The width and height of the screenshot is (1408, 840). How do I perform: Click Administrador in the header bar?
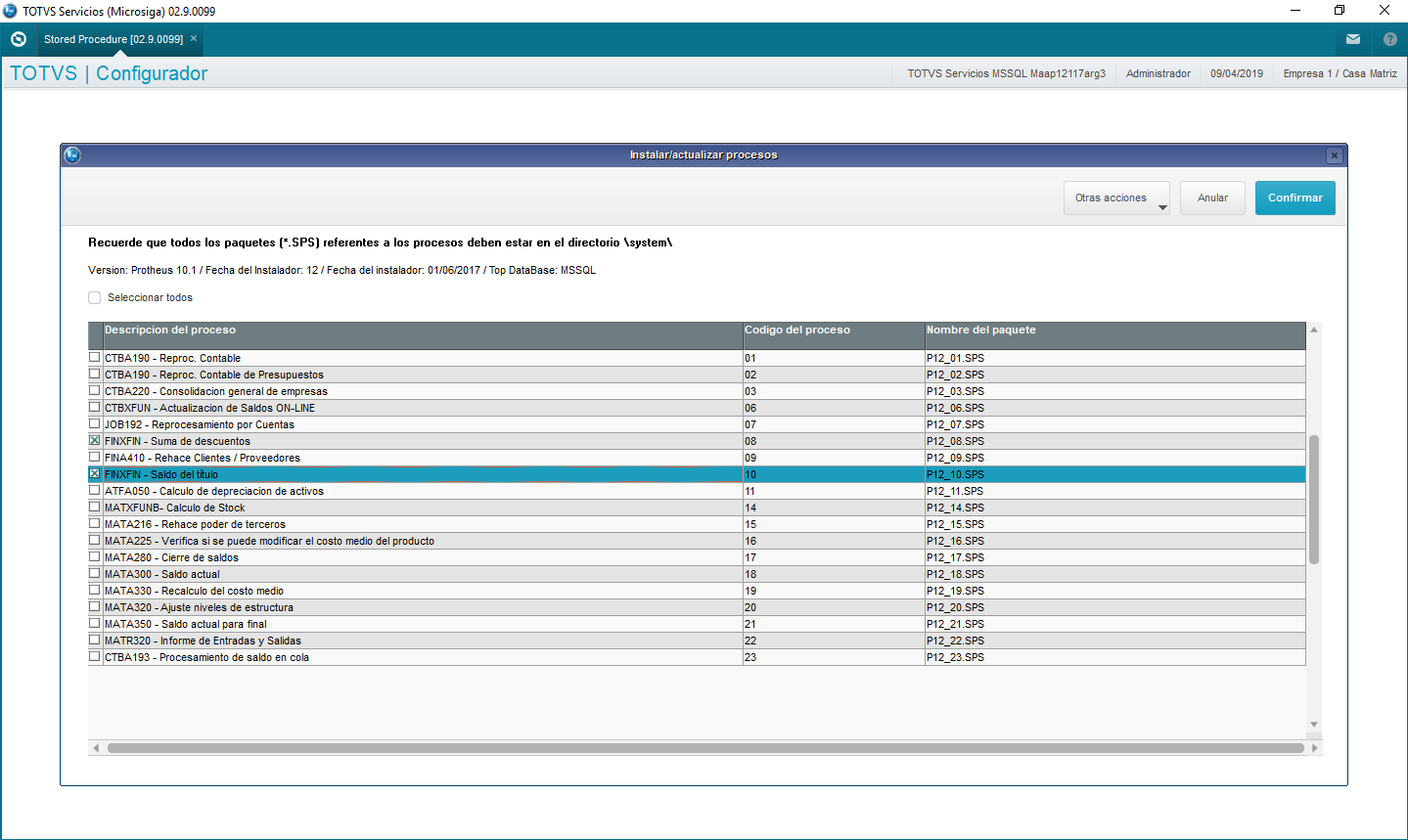click(1158, 73)
